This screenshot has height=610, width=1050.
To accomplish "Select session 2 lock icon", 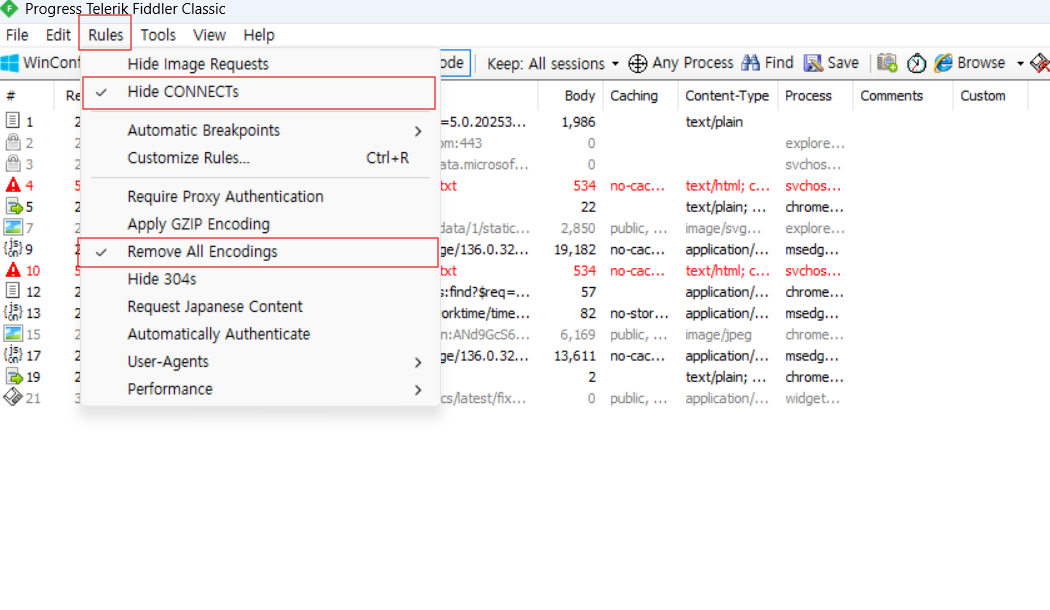I will pos(13,142).
